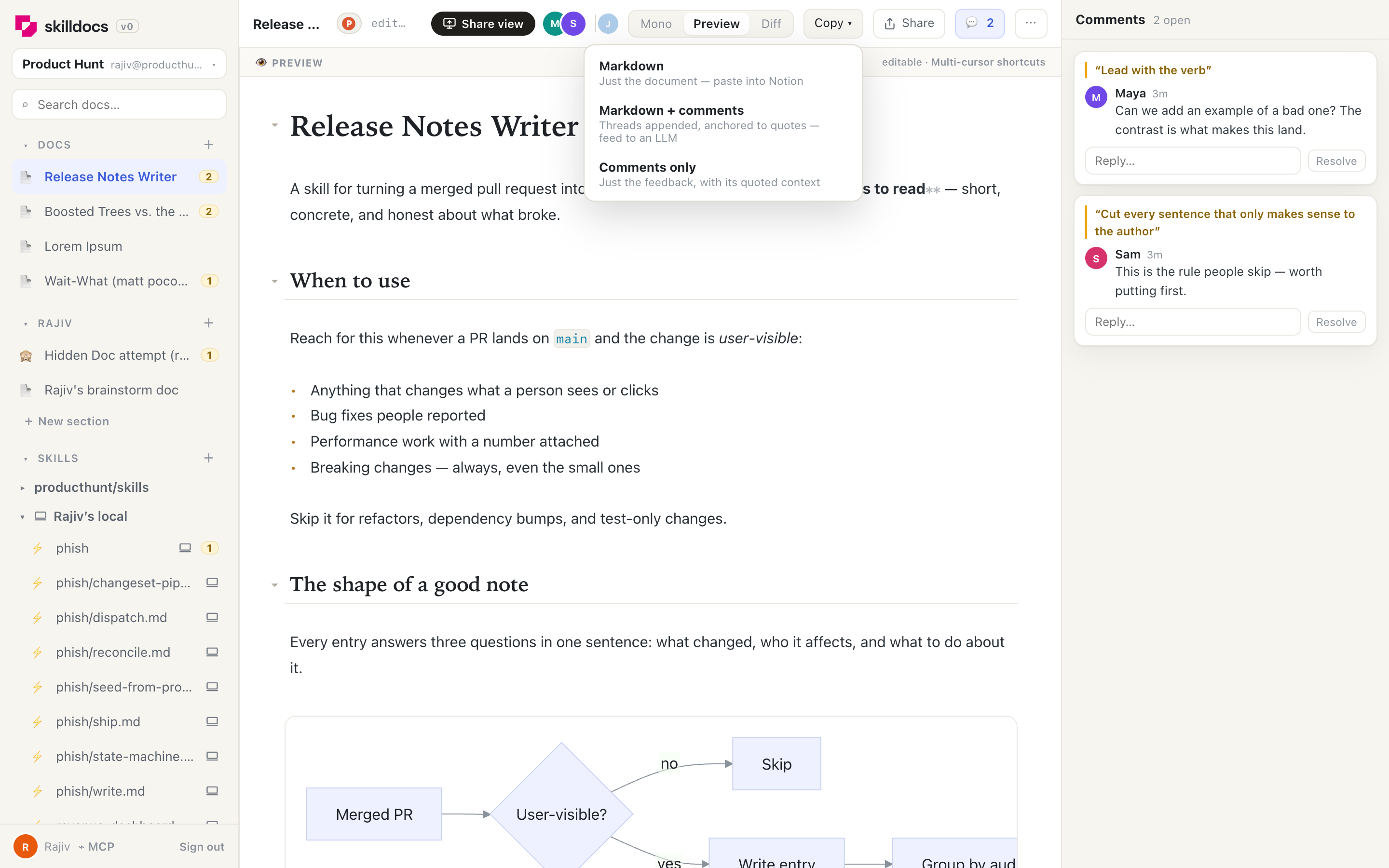The height and width of the screenshot is (868, 1389).
Task: Open the Product Hunt workspace switcher
Action: [x=119, y=64]
